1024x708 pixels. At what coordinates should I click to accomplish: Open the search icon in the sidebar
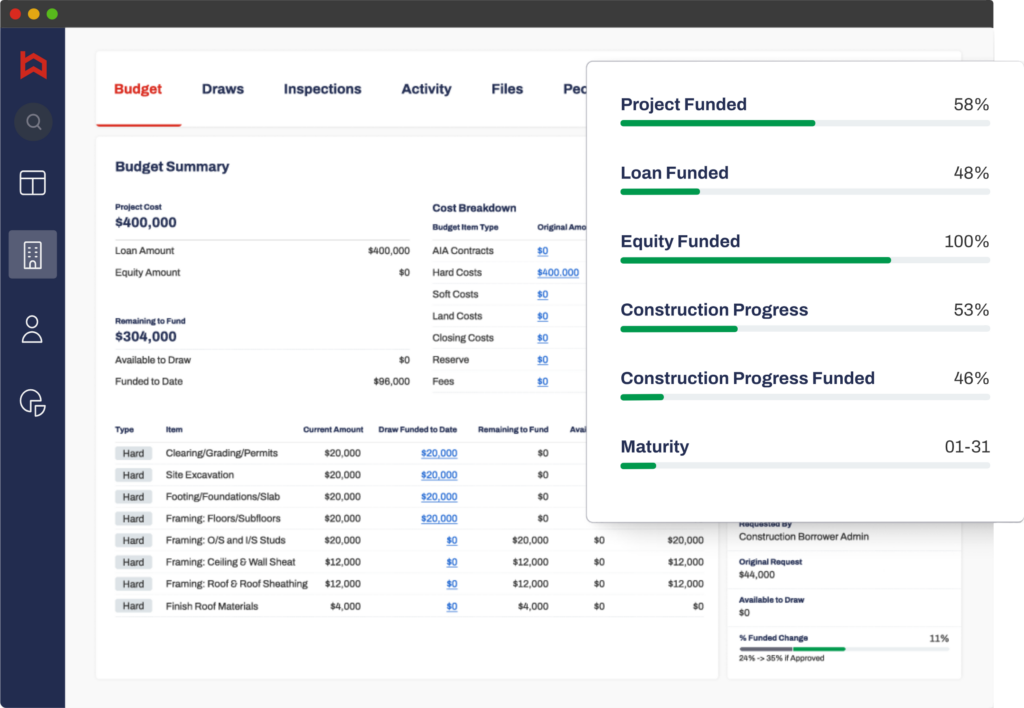click(x=33, y=121)
